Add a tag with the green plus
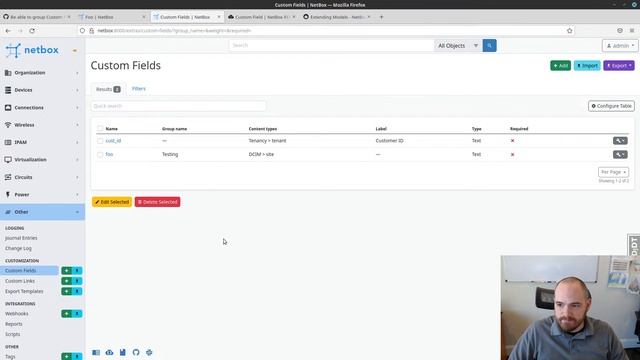640x360 pixels. [x=67, y=356]
